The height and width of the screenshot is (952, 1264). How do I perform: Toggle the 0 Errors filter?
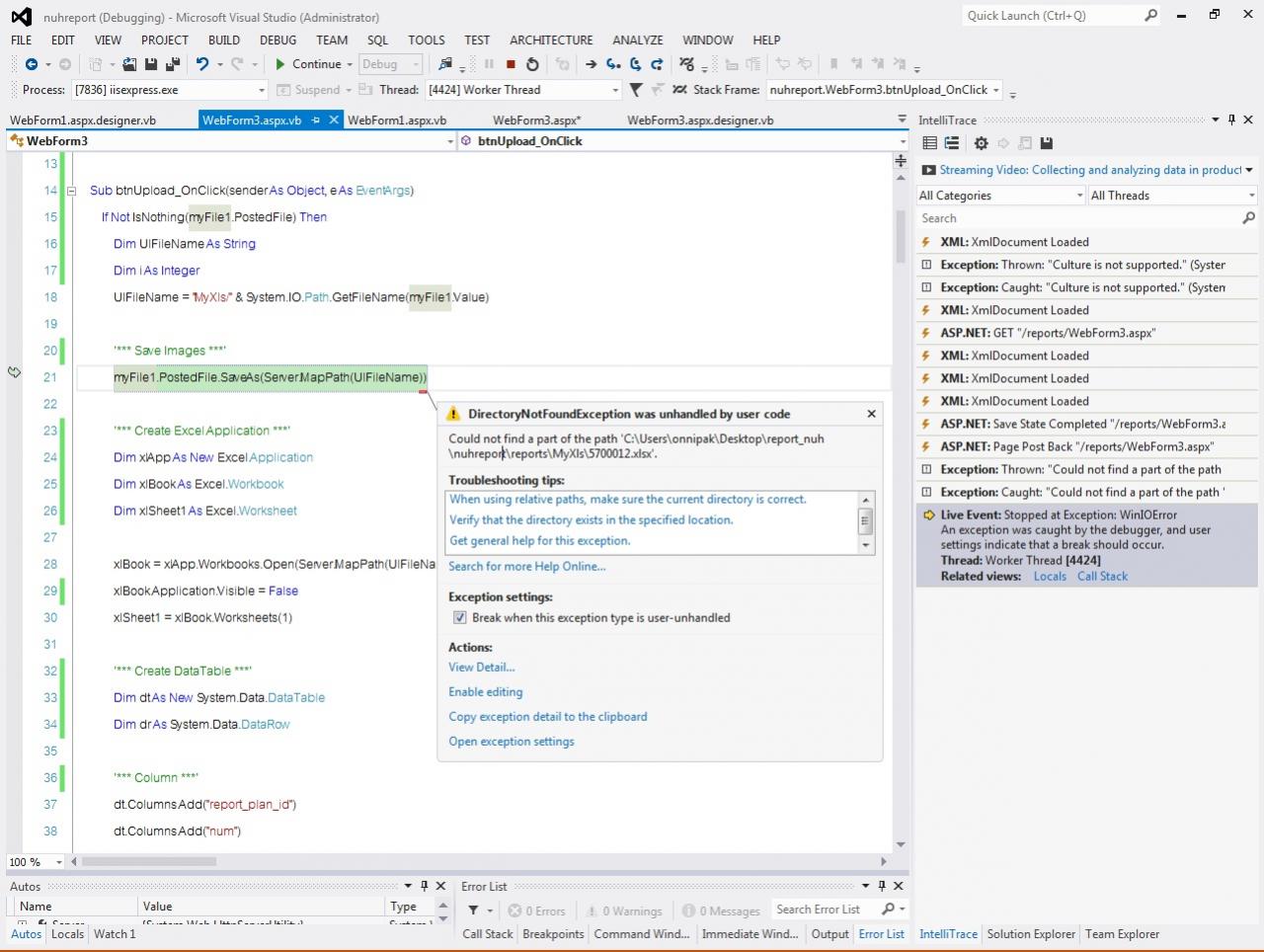point(537,911)
